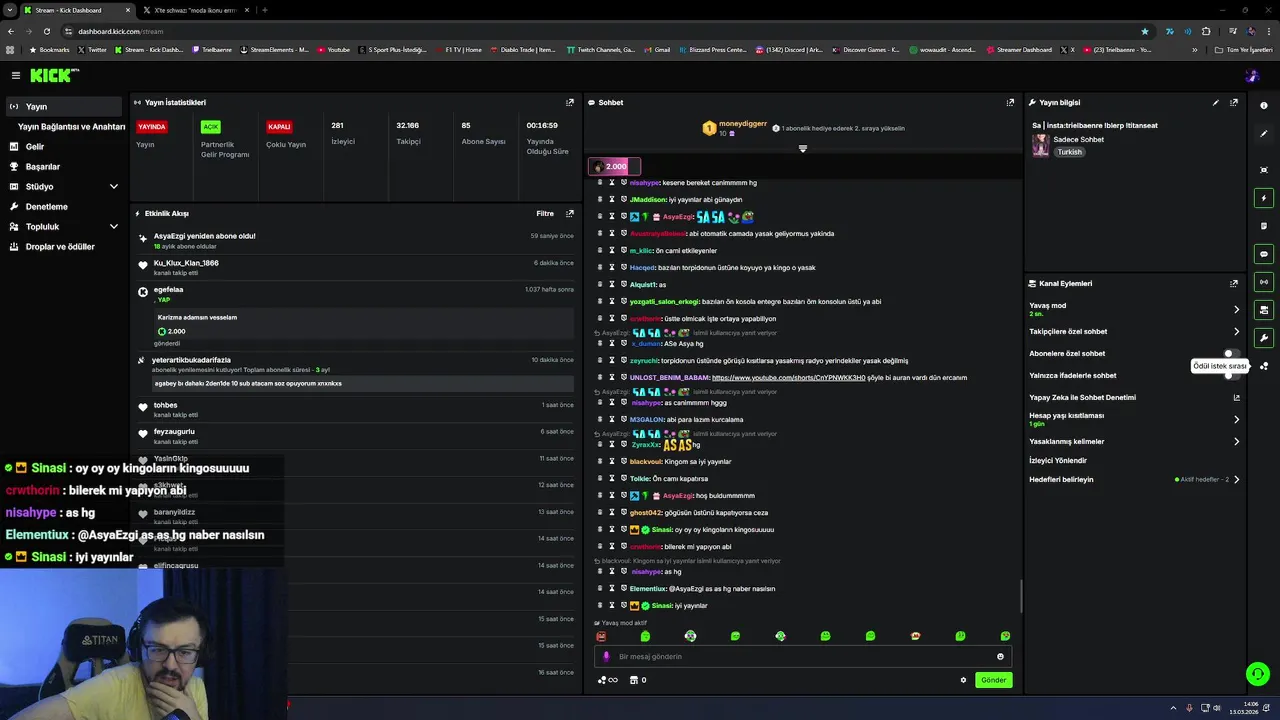Click the red angry emote in emote row
The width and height of the screenshot is (1280, 720).
pos(601,636)
